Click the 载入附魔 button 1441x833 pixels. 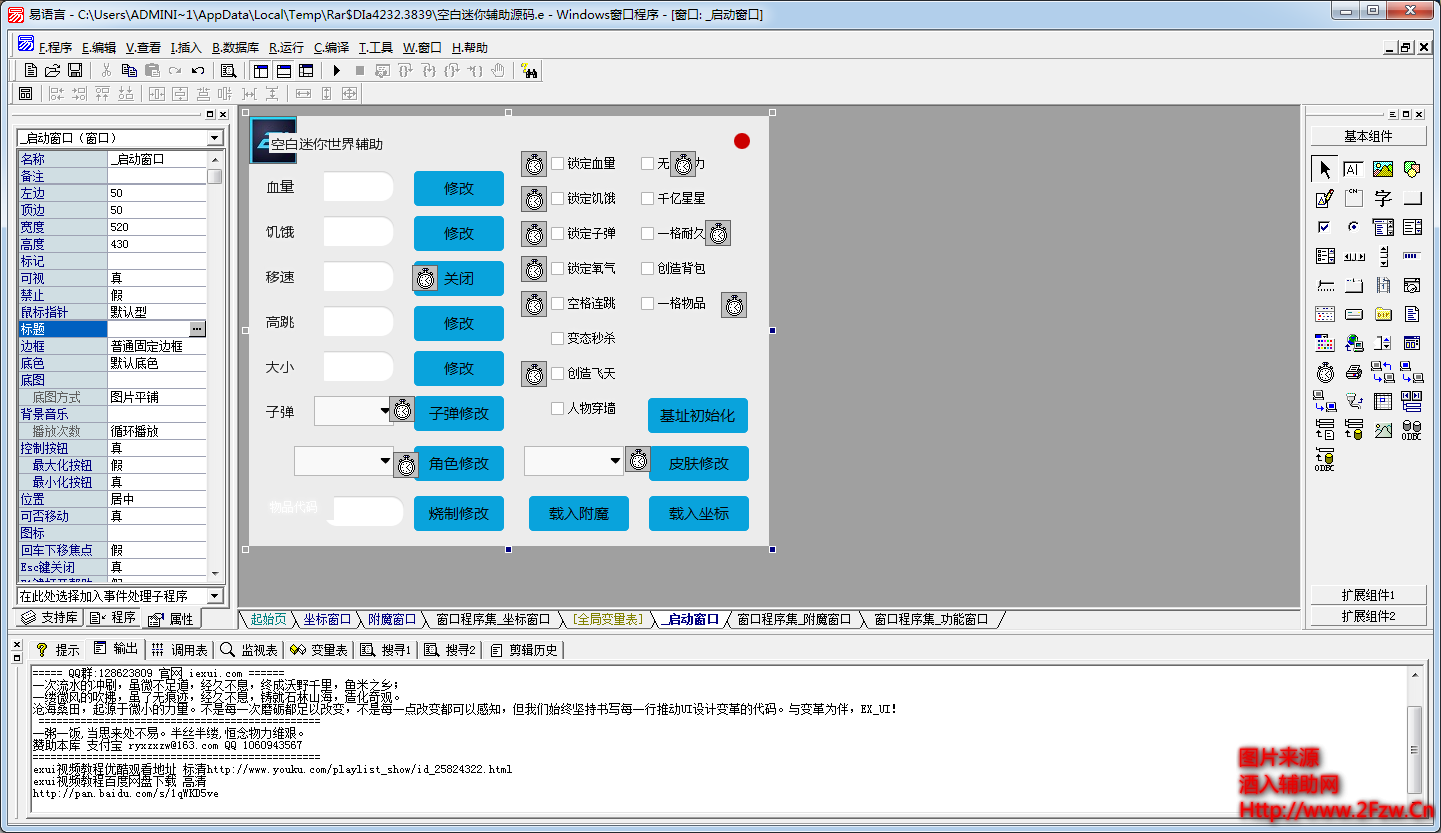(579, 513)
